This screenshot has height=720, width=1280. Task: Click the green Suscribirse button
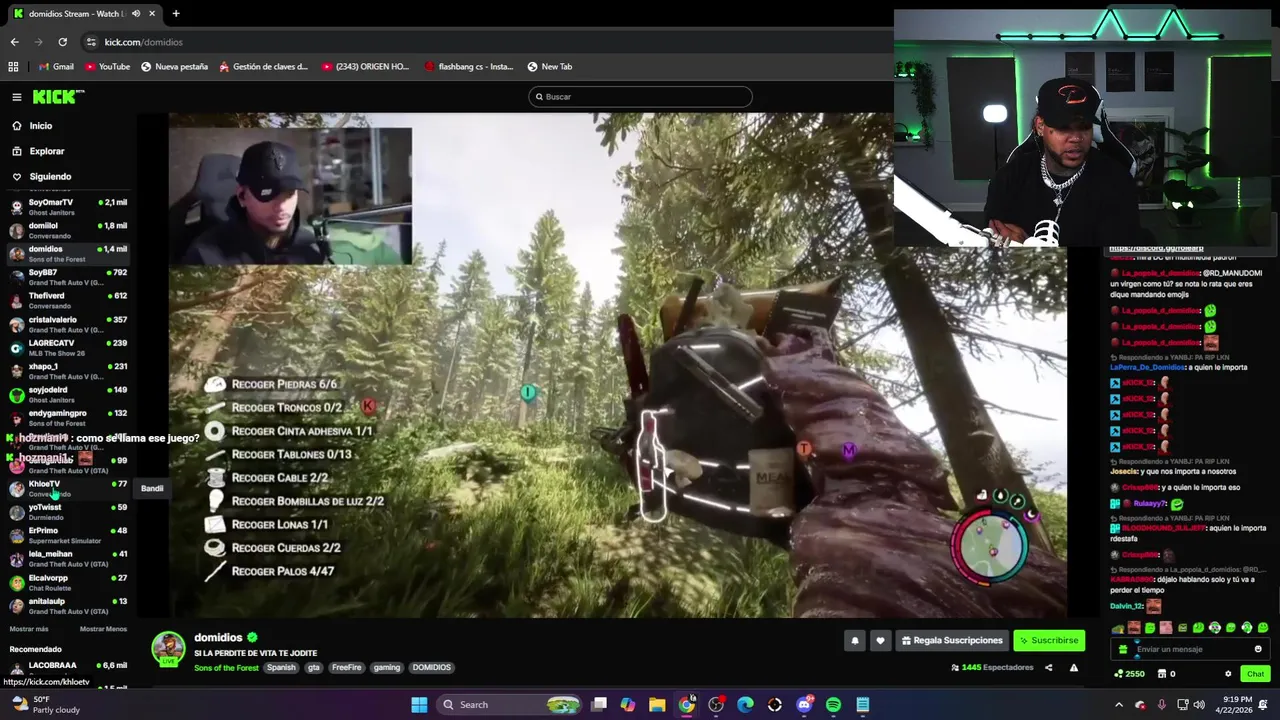coord(1049,641)
